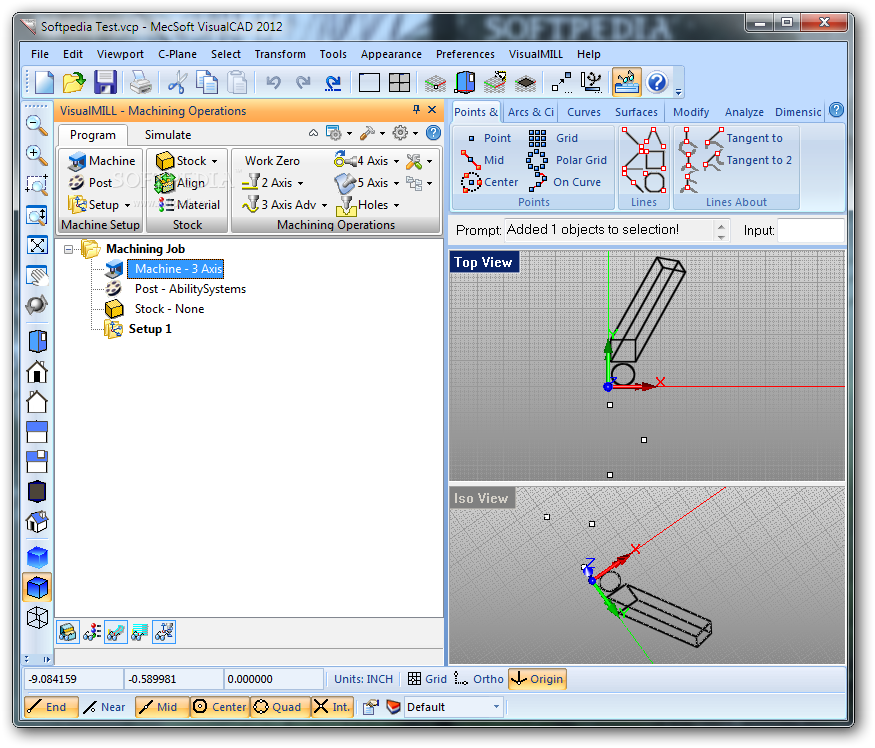Image resolution: width=875 pixels, height=748 pixels.
Task: Click the single viewport layout icon
Action: pyautogui.click(x=369, y=83)
